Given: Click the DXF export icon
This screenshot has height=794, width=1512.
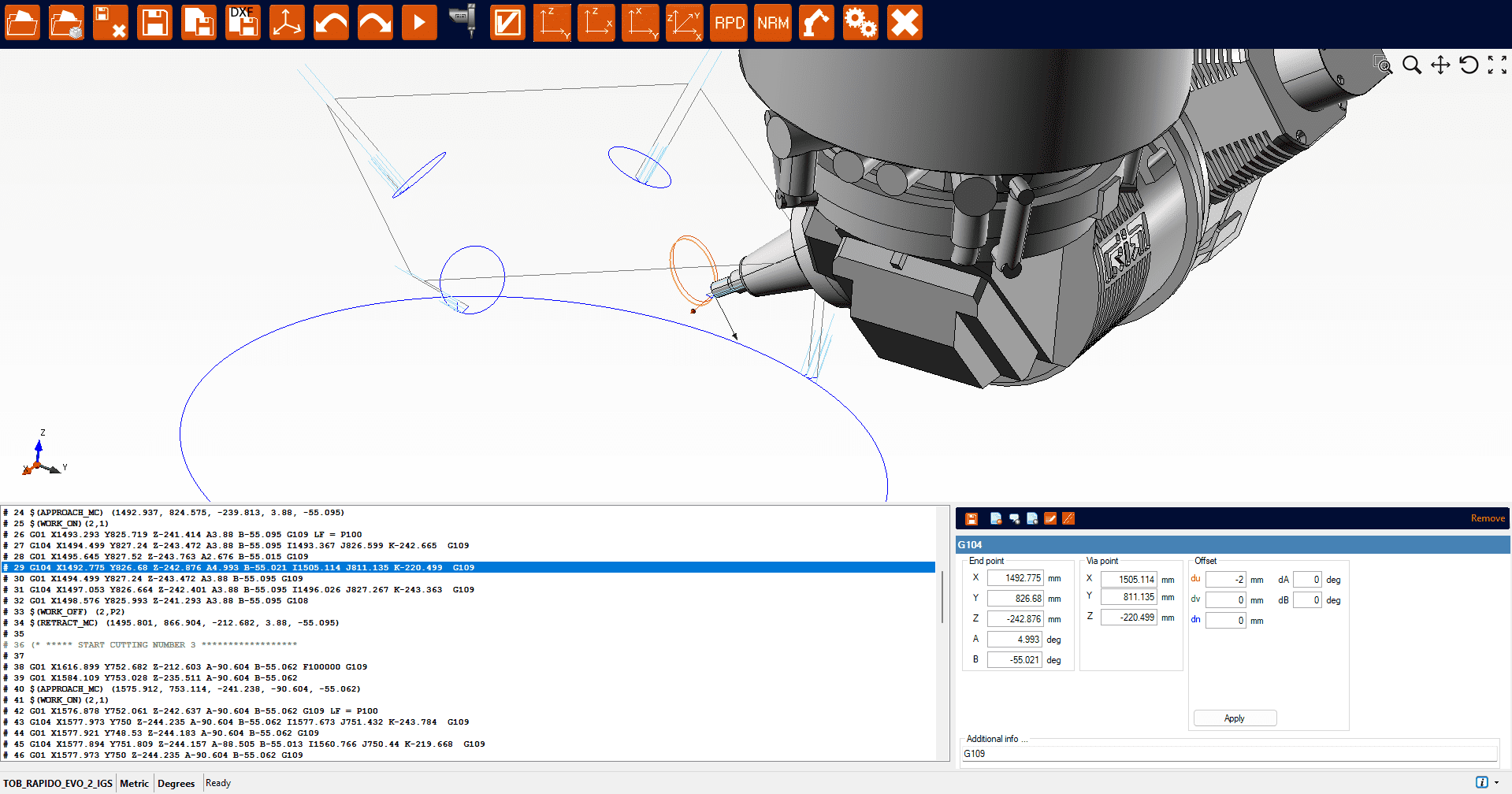Looking at the screenshot, I should (x=243, y=23).
